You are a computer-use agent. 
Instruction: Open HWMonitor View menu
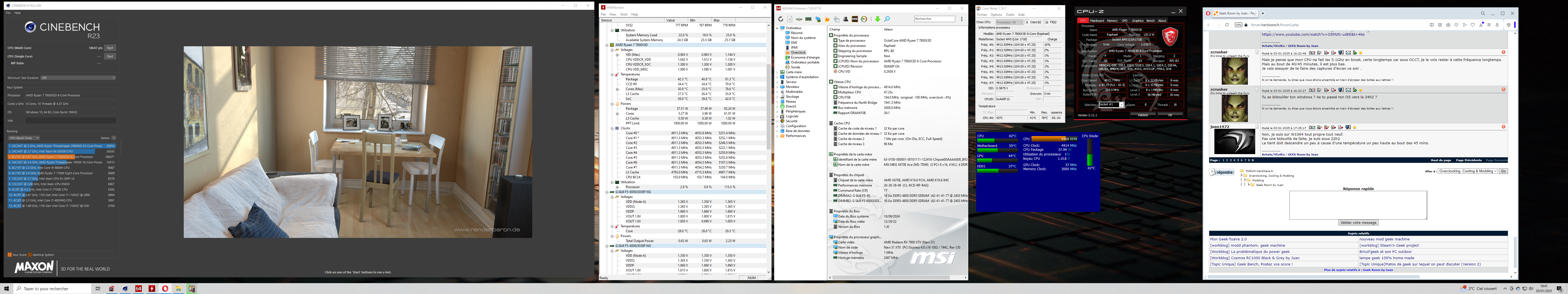pyautogui.click(x=613, y=15)
